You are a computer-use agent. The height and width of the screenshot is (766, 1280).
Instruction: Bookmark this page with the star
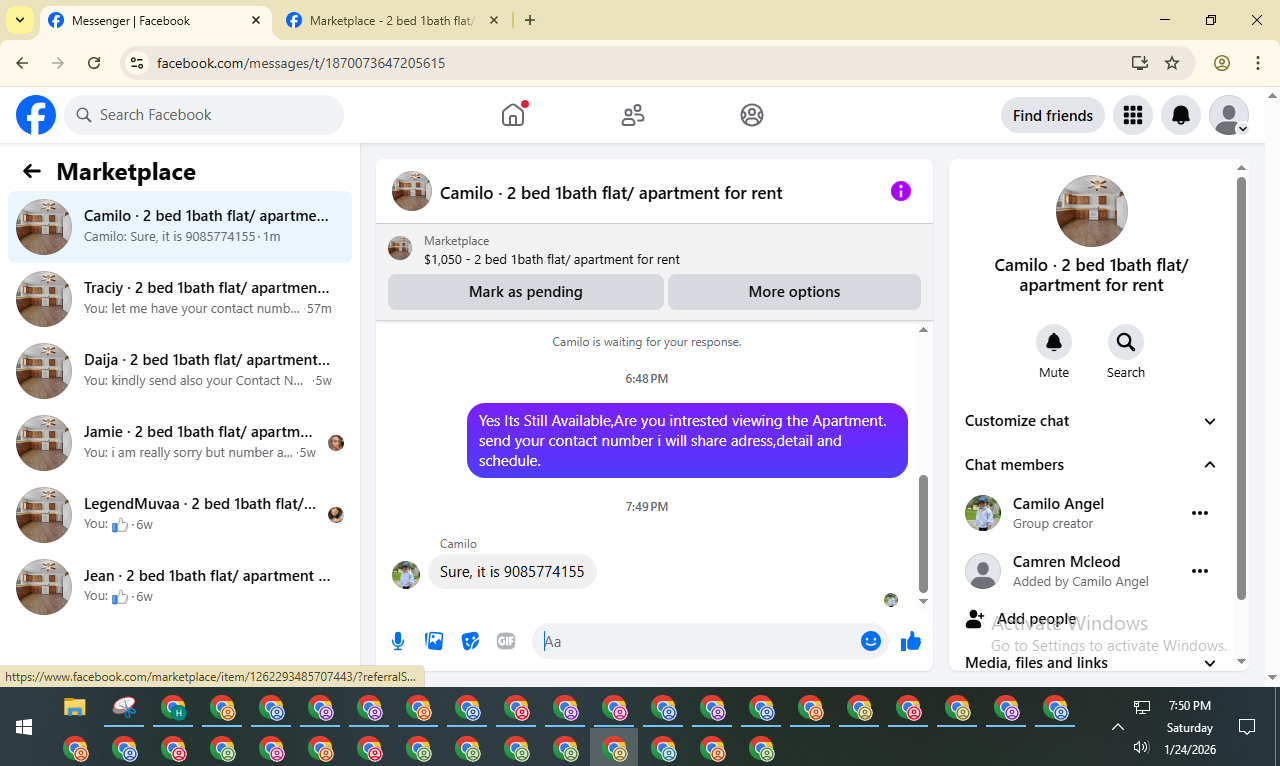pos(1172,63)
